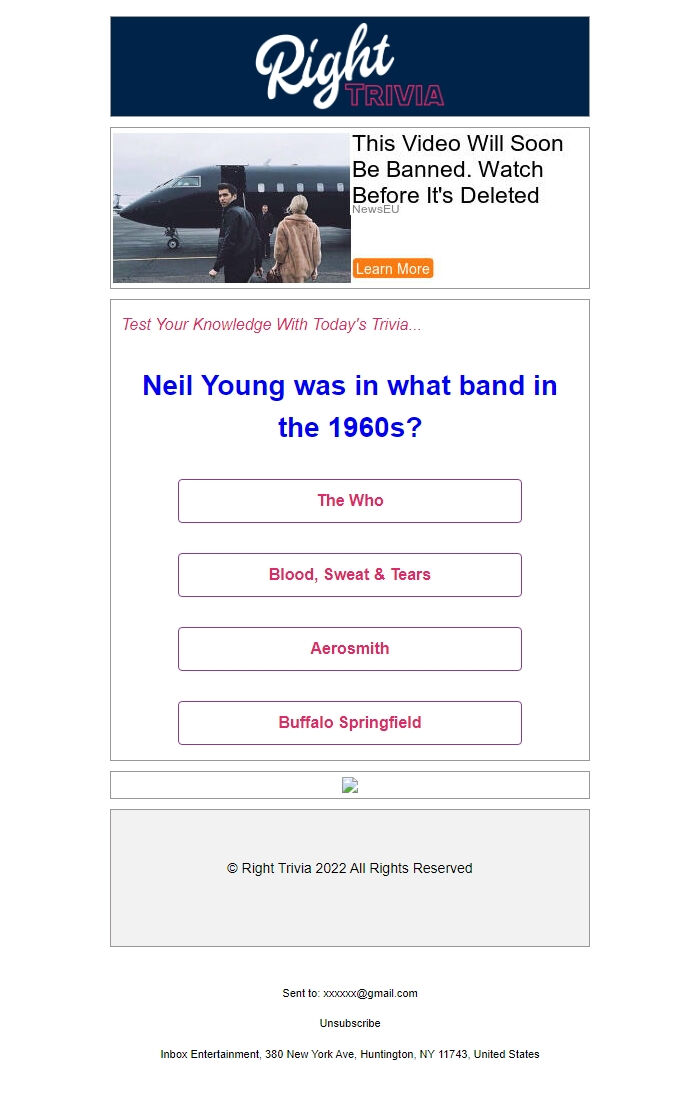Select the answer Blood, Sweat & Tears

[x=349, y=574]
